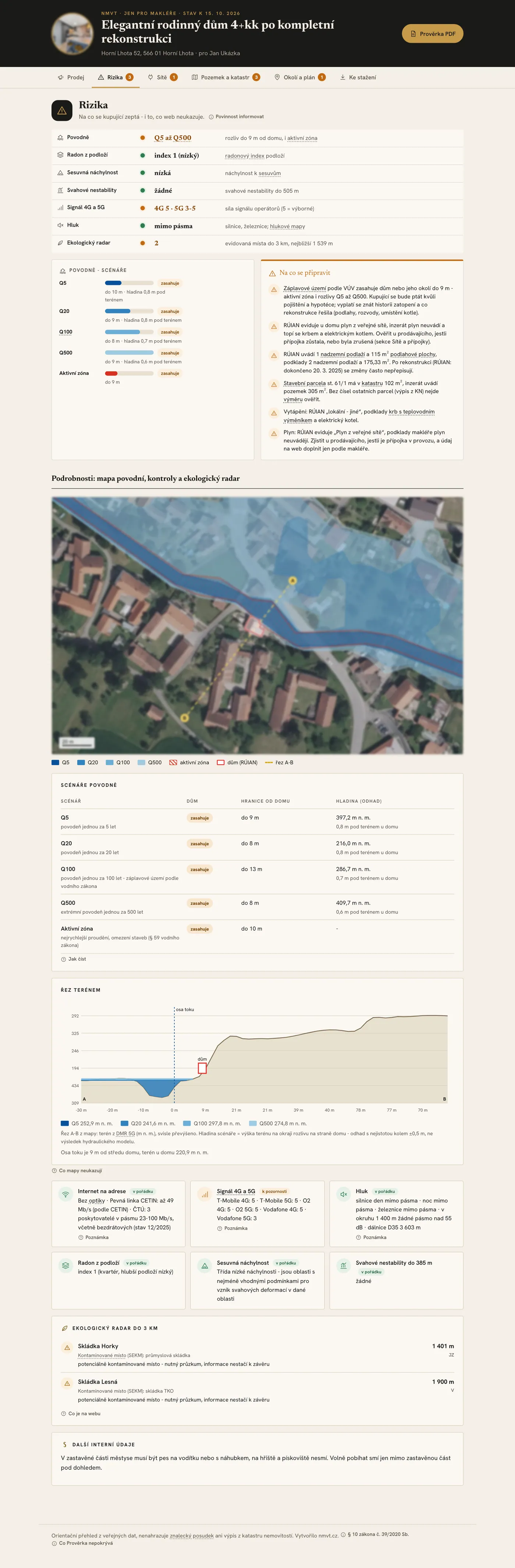Viewport: 515px width, 1568px height.
Task: Click the layers icon in Radon z podloží row
Action: coord(60,155)
